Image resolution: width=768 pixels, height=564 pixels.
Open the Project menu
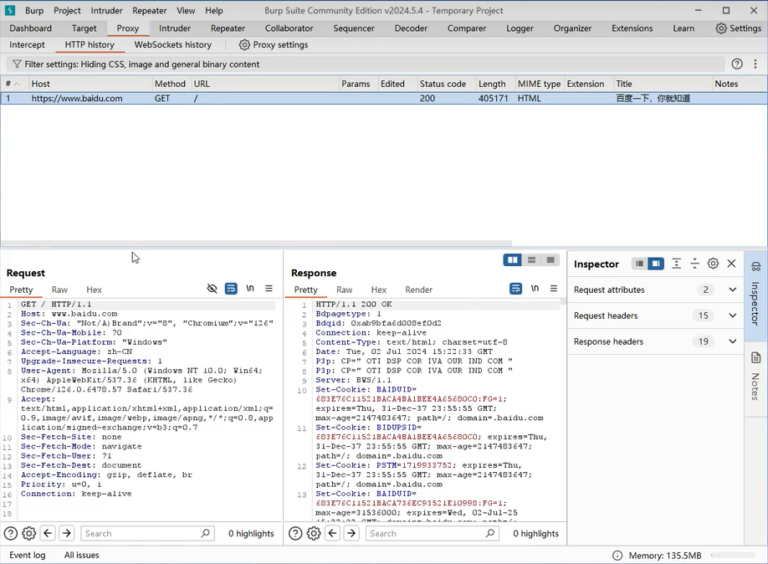pos(67,10)
